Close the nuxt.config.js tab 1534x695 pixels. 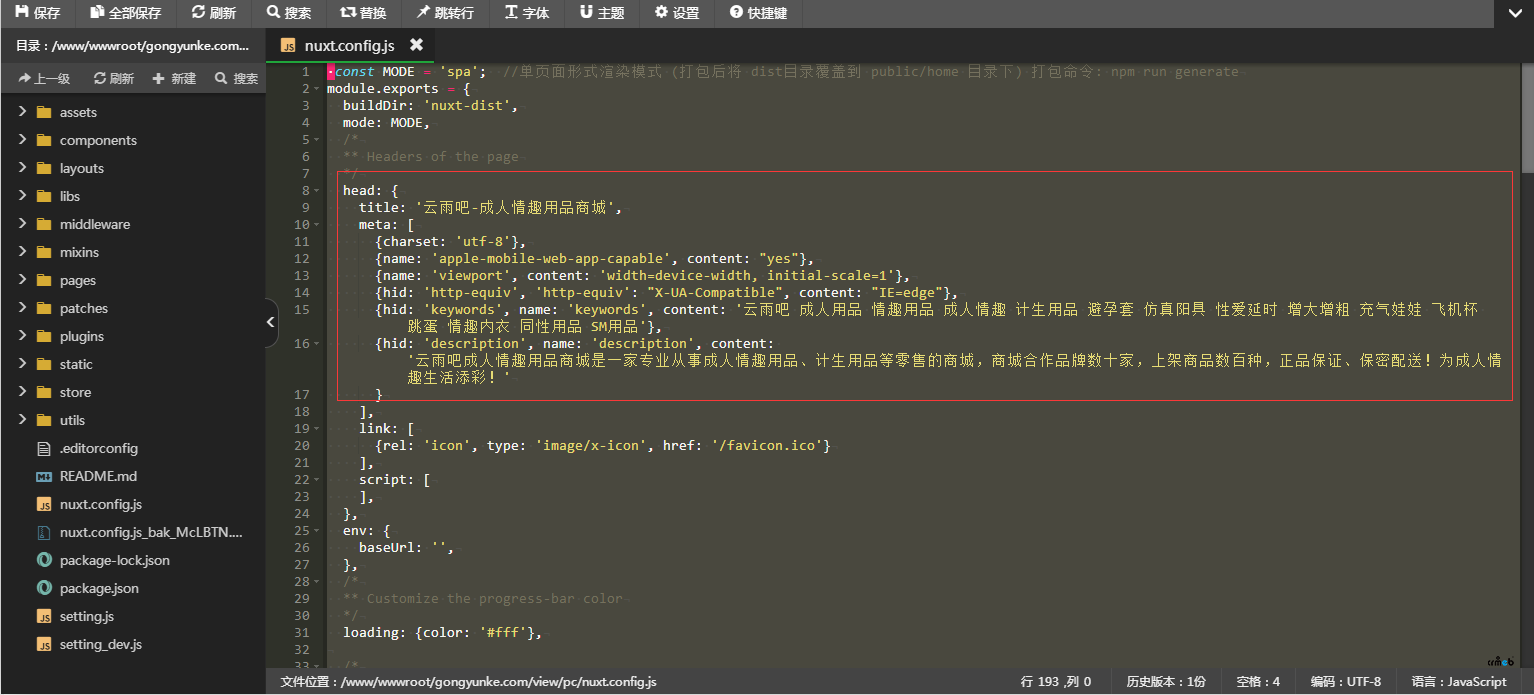coord(416,45)
